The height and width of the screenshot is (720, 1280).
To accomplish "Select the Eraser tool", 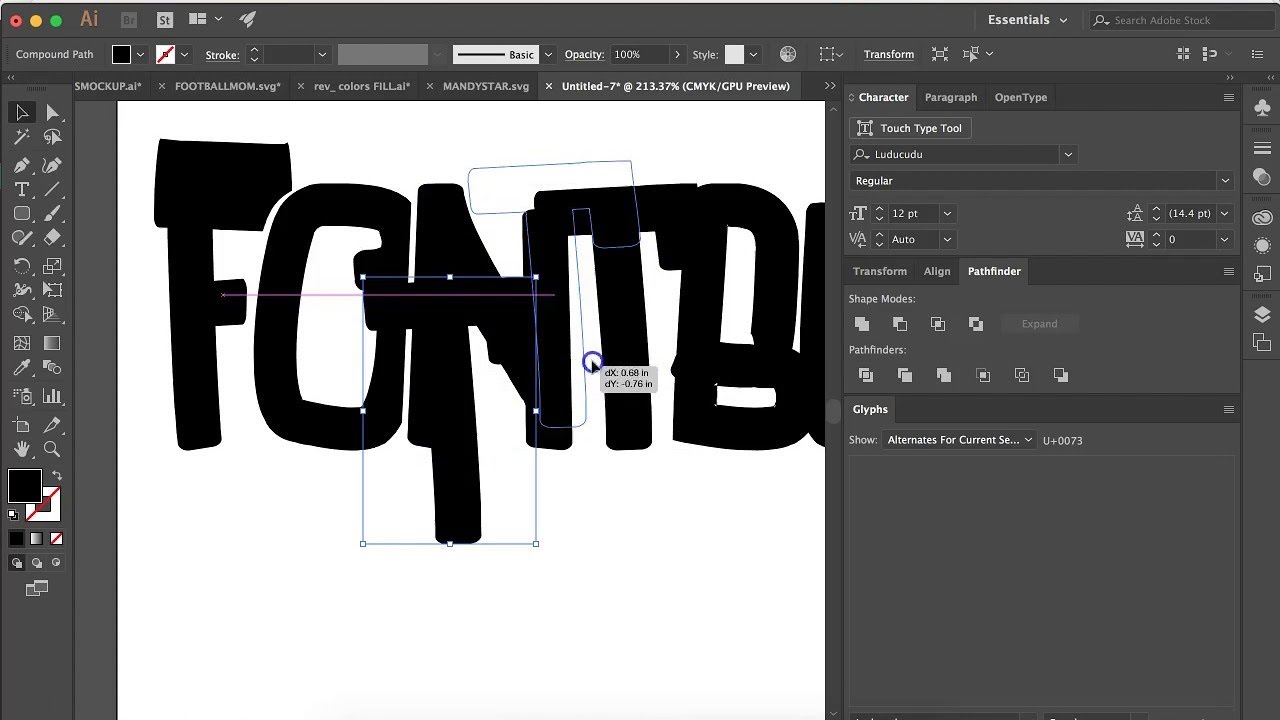I will tap(52, 238).
